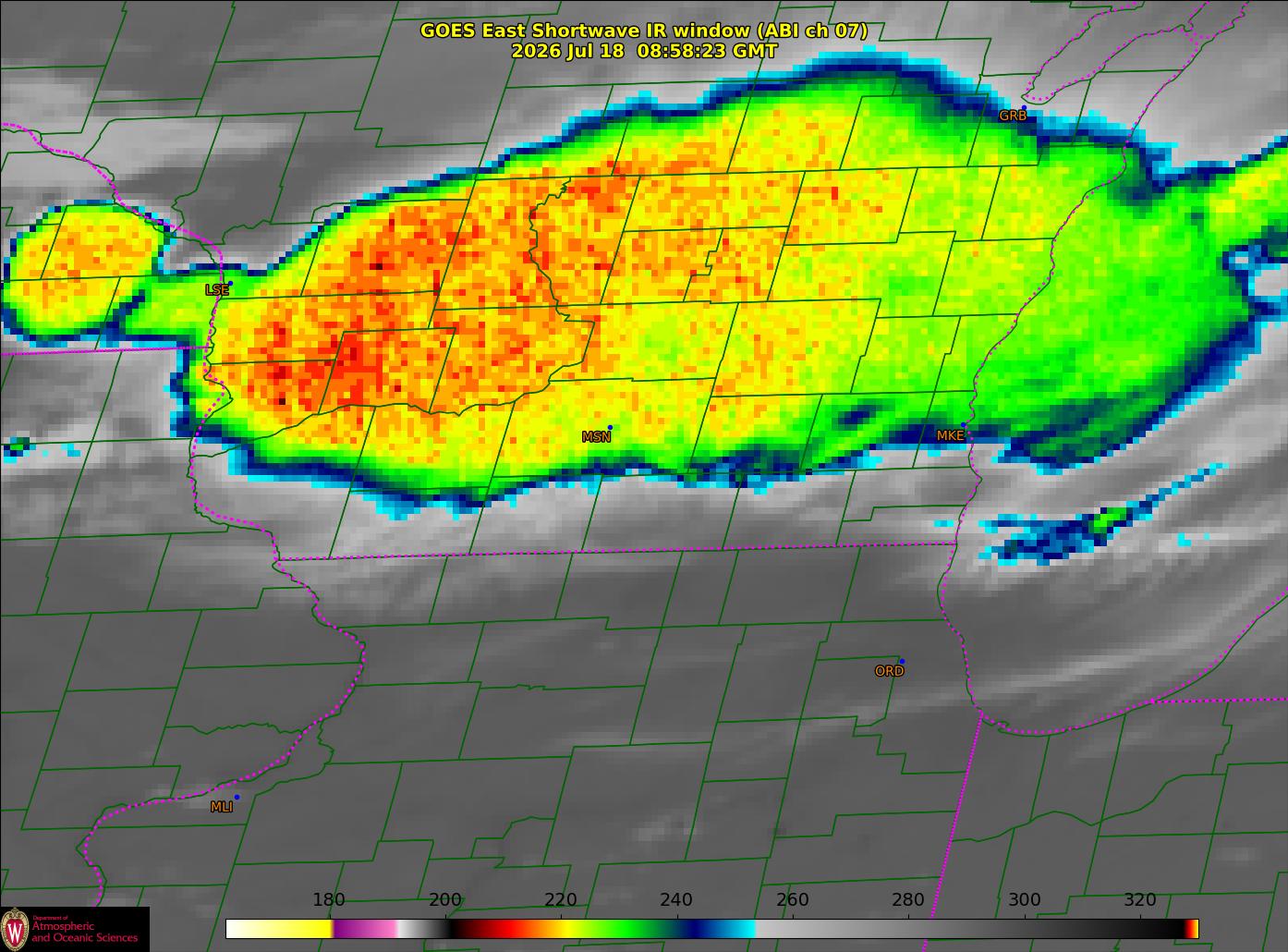Click the blue station dot at ORD
The width and height of the screenshot is (1288, 952).
coord(902,661)
